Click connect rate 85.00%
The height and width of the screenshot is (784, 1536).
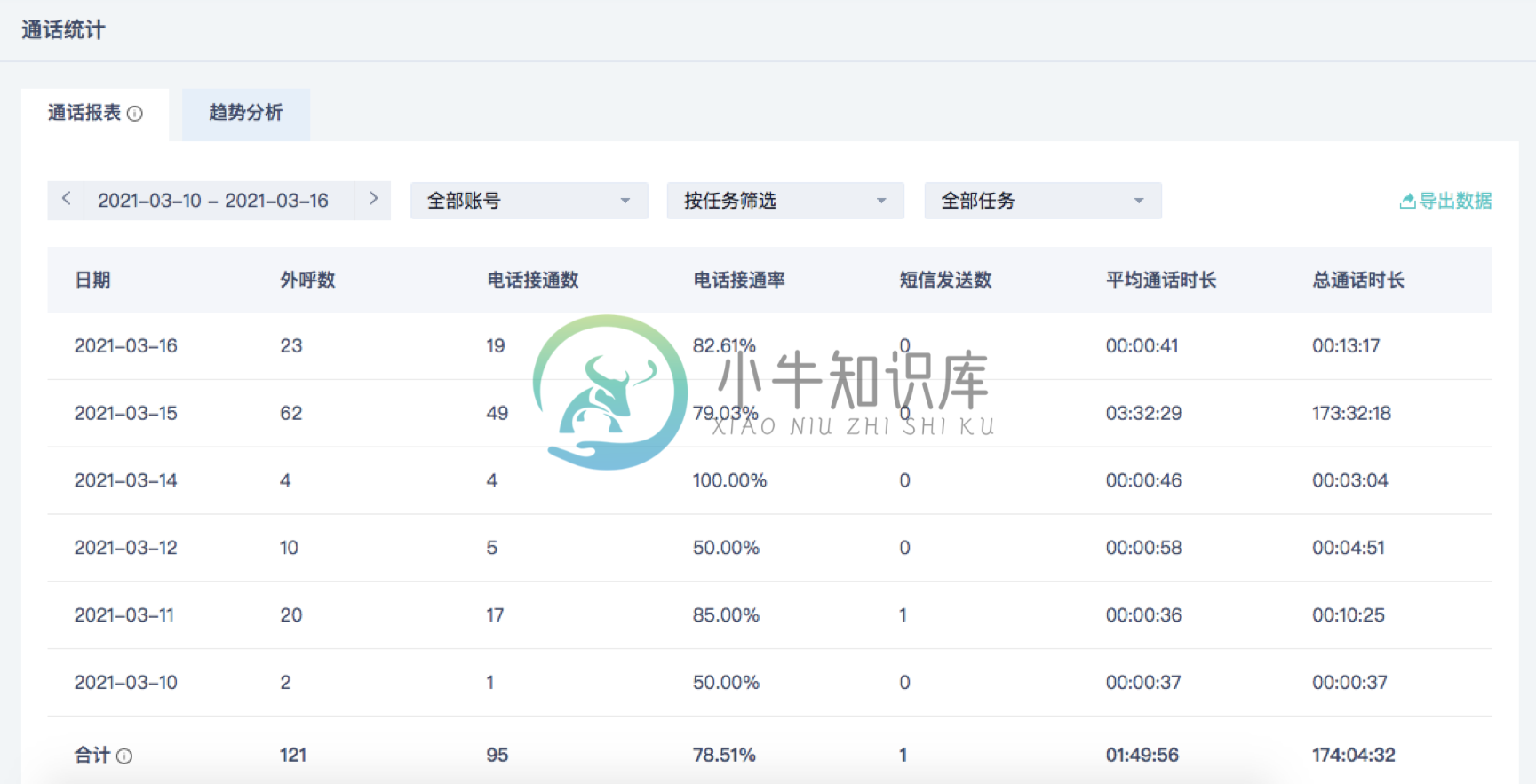(726, 615)
